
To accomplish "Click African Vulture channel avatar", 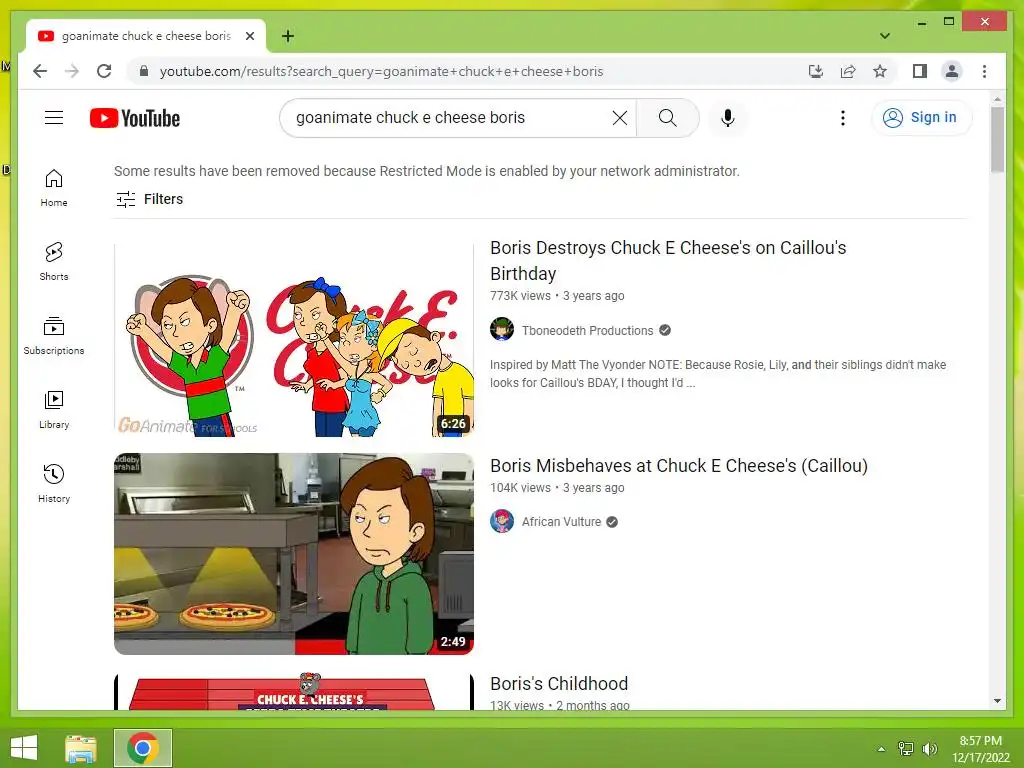I will click(502, 521).
